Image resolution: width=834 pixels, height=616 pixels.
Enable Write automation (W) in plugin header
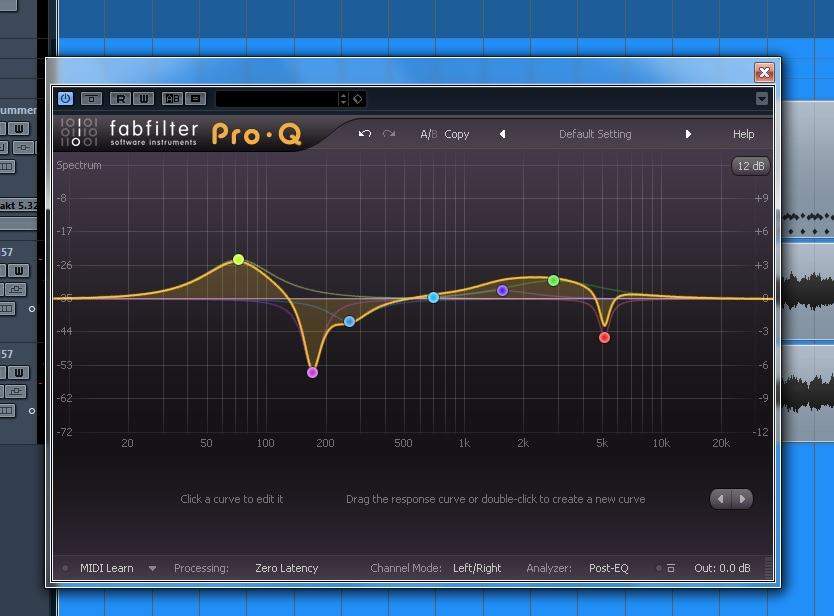pos(144,98)
